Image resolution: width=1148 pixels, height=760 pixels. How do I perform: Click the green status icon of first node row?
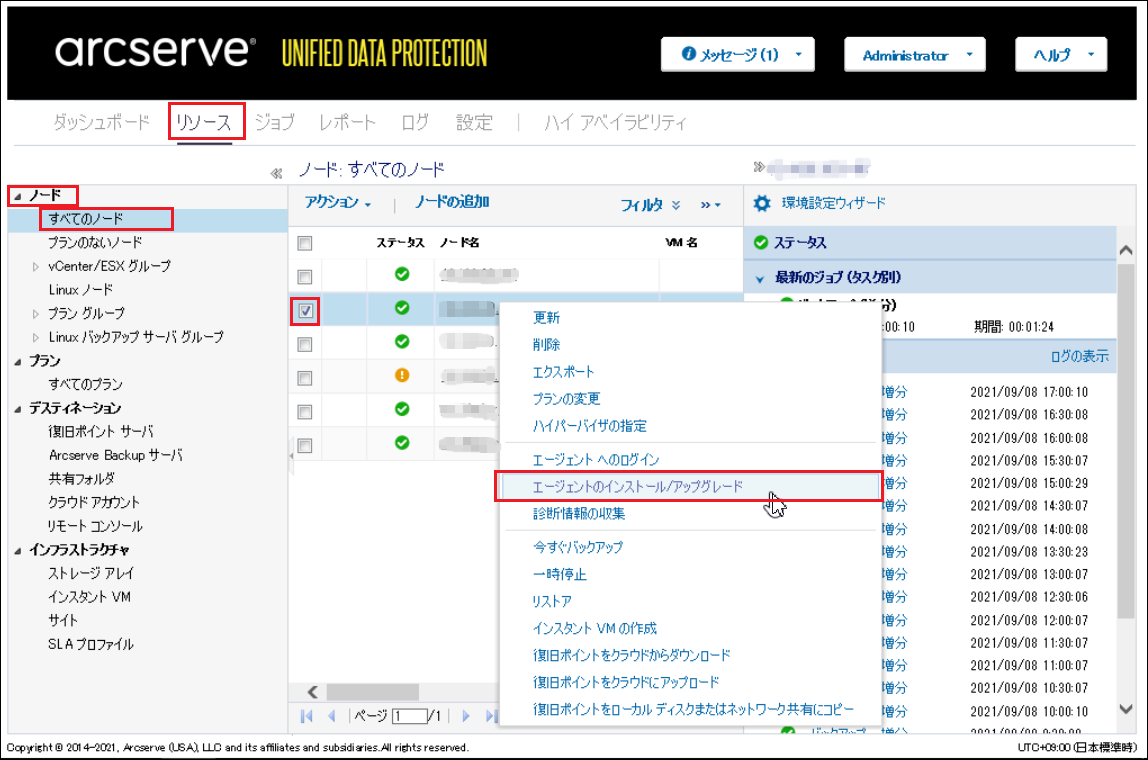tap(402, 274)
